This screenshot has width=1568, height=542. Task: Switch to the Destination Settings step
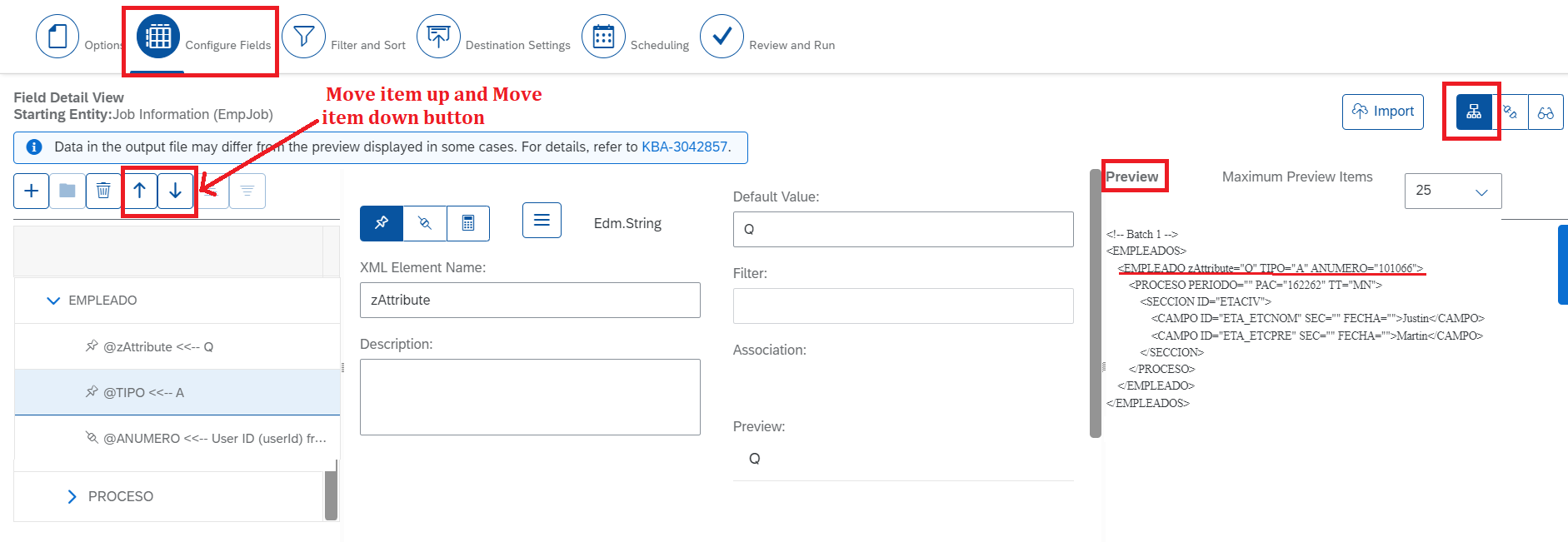pos(438,37)
